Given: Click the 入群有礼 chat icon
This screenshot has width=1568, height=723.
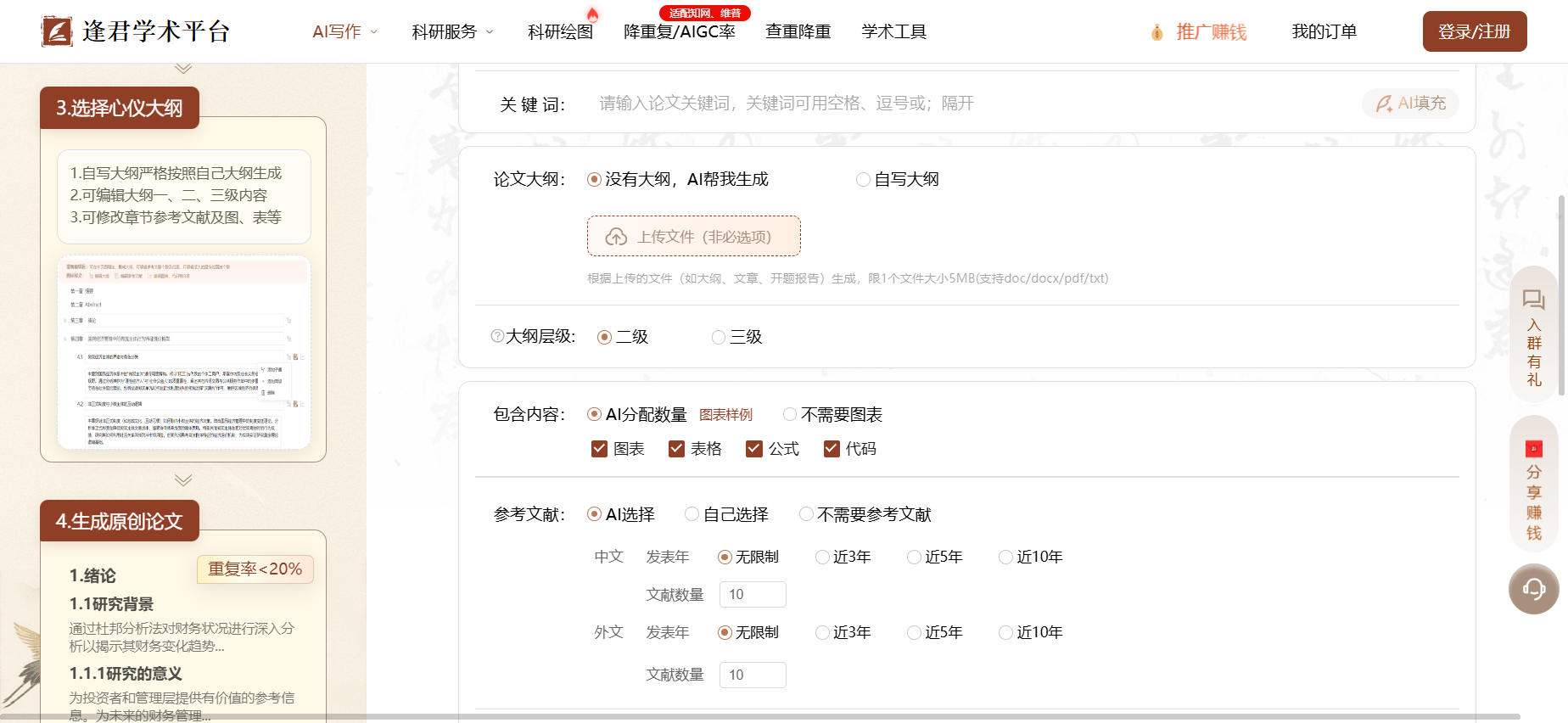Looking at the screenshot, I should click(1533, 300).
